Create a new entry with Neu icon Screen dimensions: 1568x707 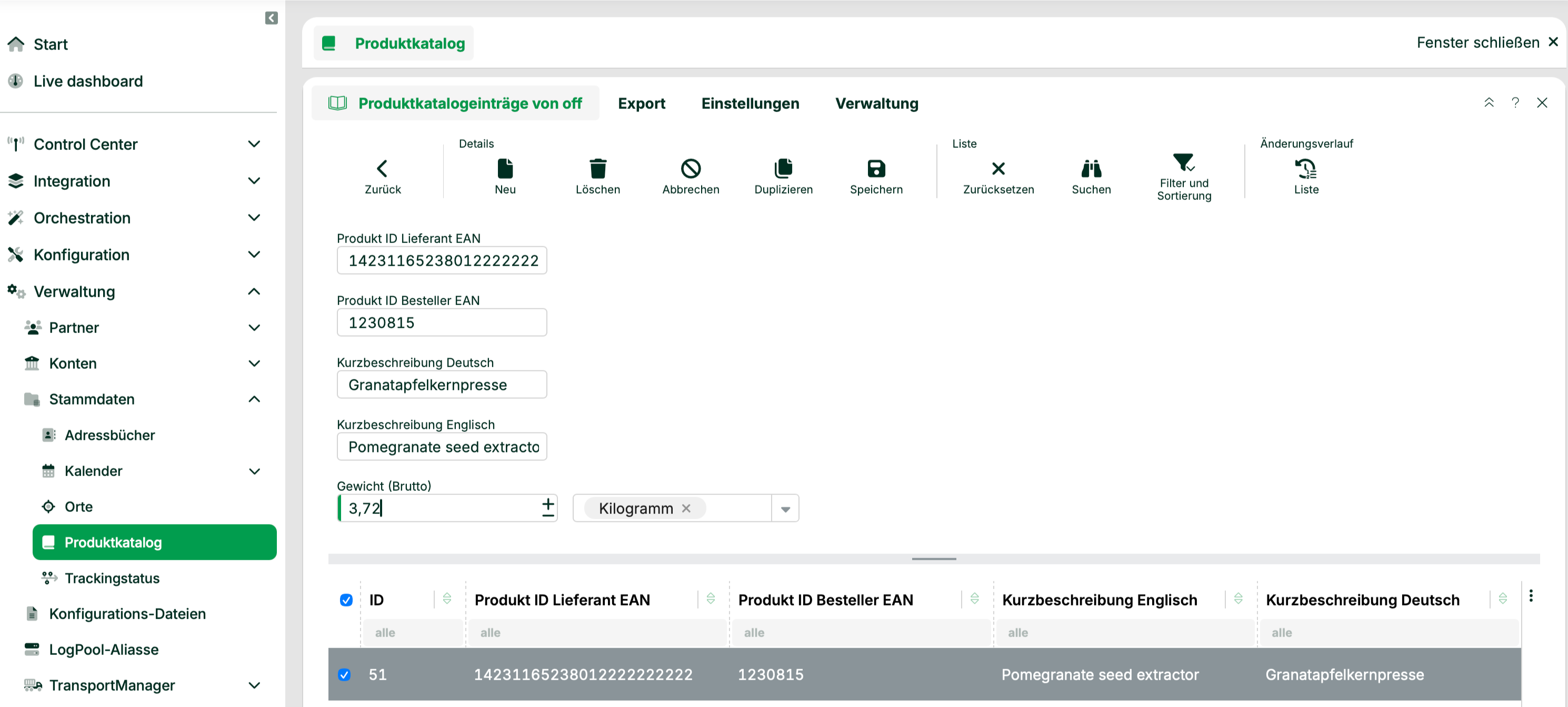click(505, 168)
